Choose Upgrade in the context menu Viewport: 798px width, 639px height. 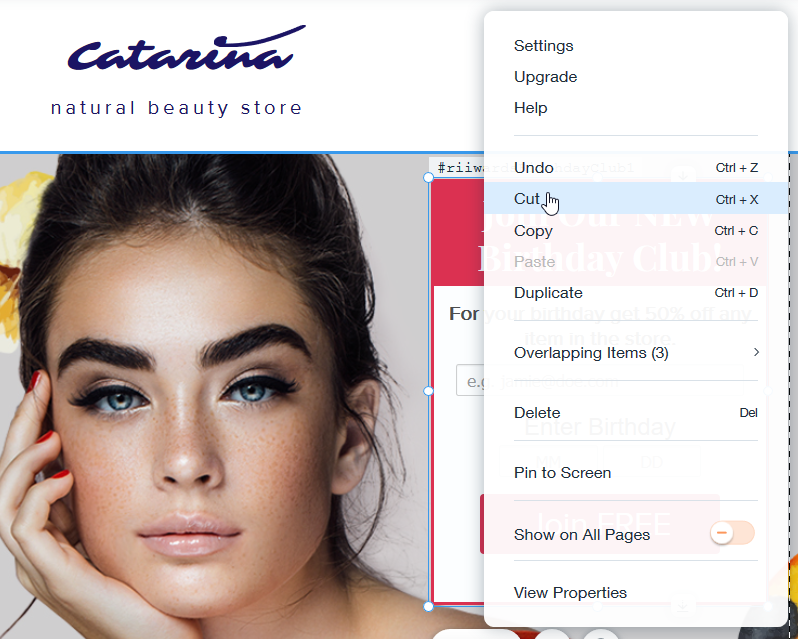pyautogui.click(x=546, y=77)
